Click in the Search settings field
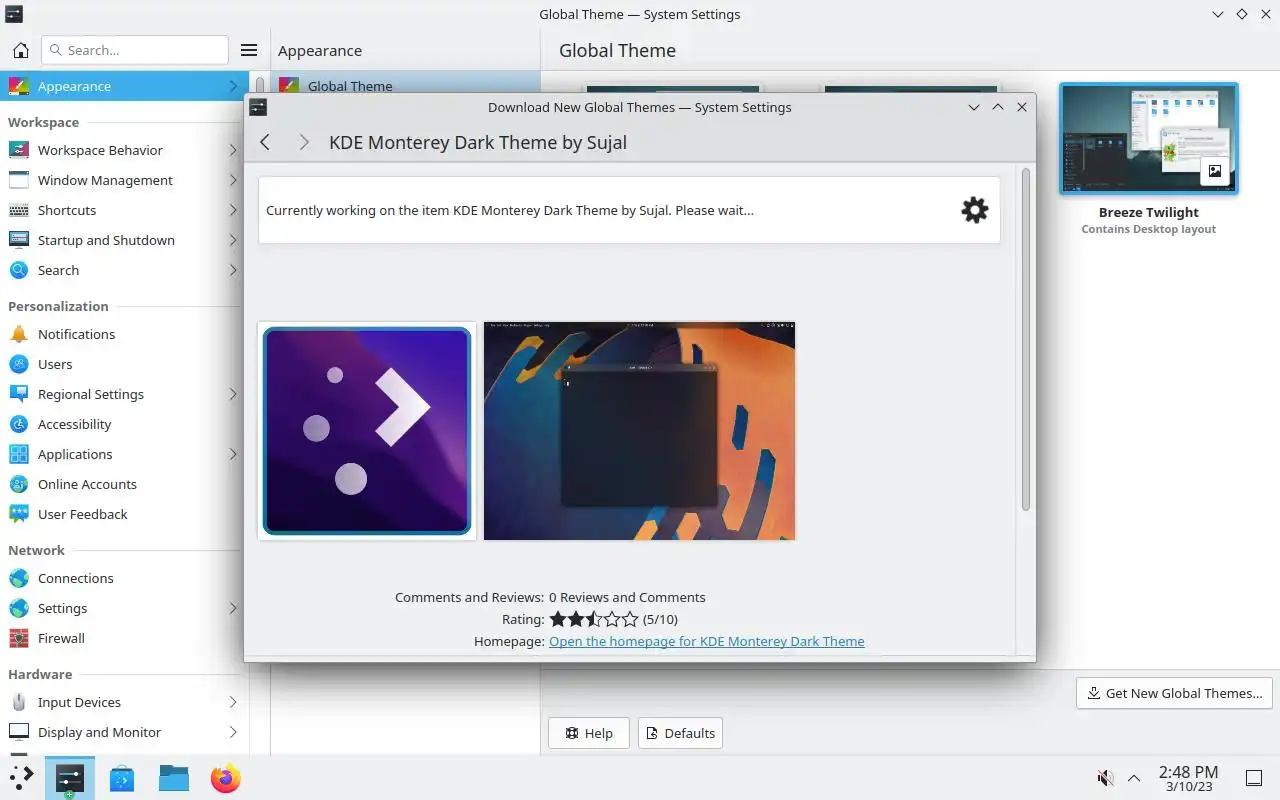The width and height of the screenshot is (1280, 800). tap(135, 50)
